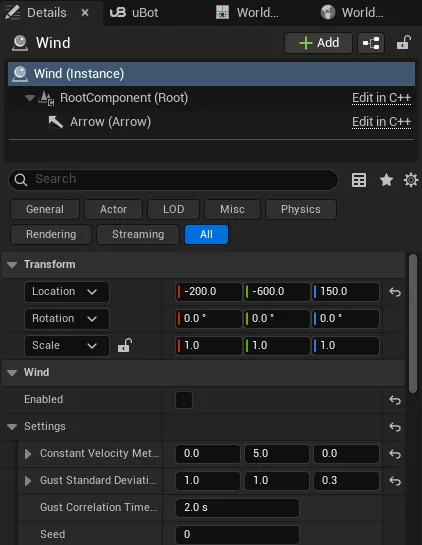Click the Details panel vertical scrollbar
Viewport: 422px width, 545px height.
pyautogui.click(x=413, y=324)
